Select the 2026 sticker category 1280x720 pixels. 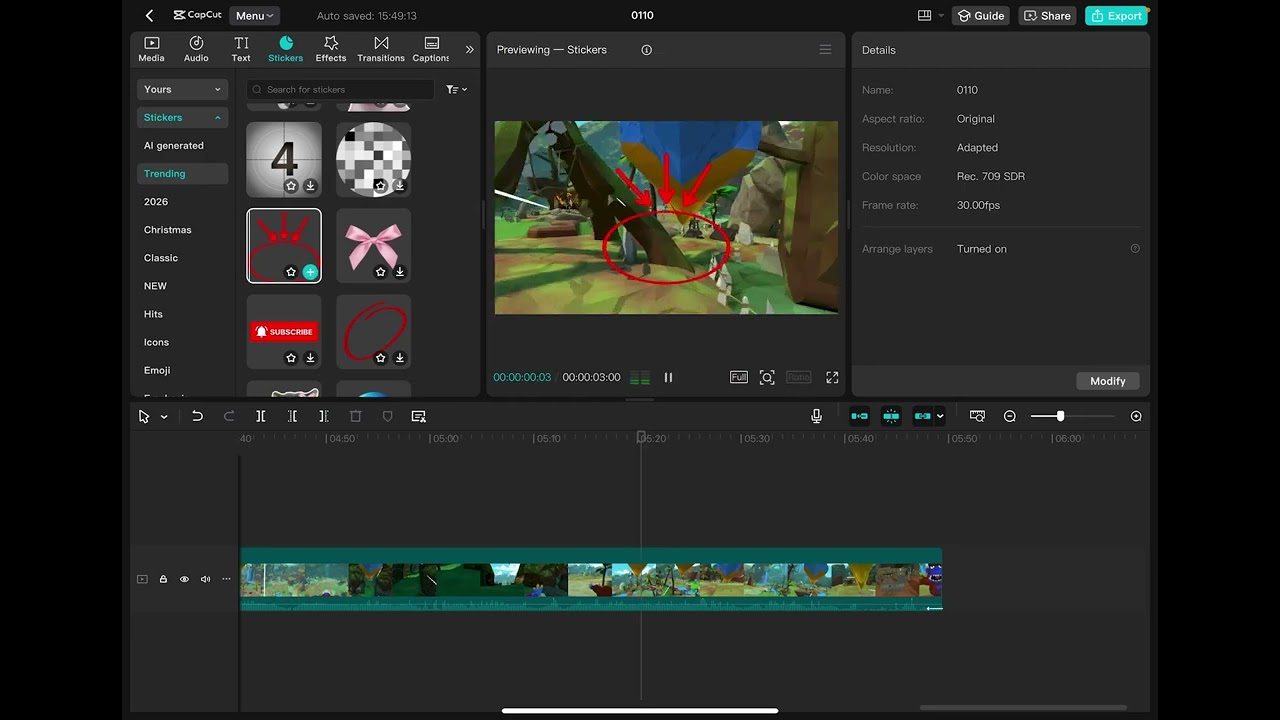(x=156, y=202)
